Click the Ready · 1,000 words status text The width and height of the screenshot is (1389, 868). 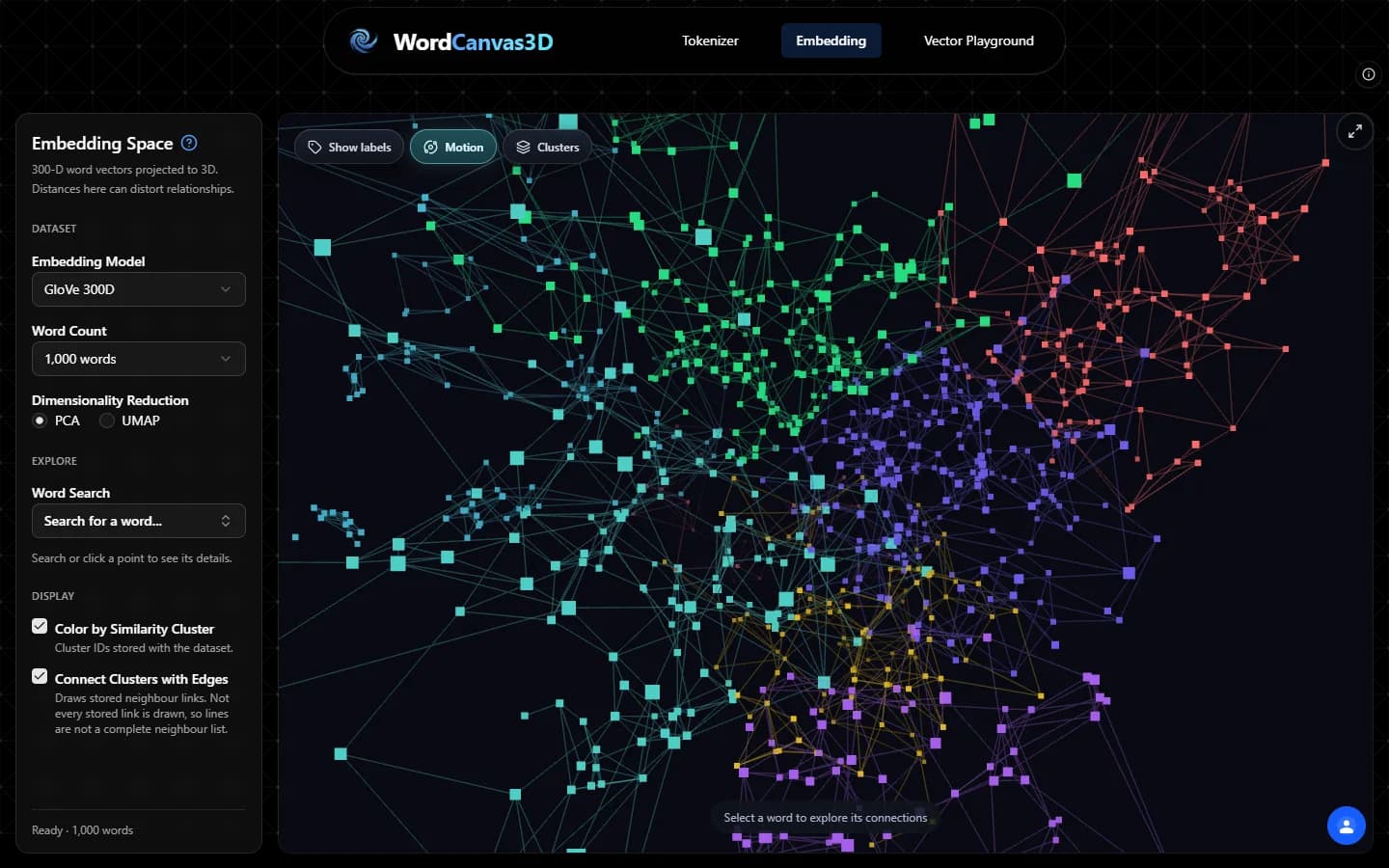(x=83, y=830)
